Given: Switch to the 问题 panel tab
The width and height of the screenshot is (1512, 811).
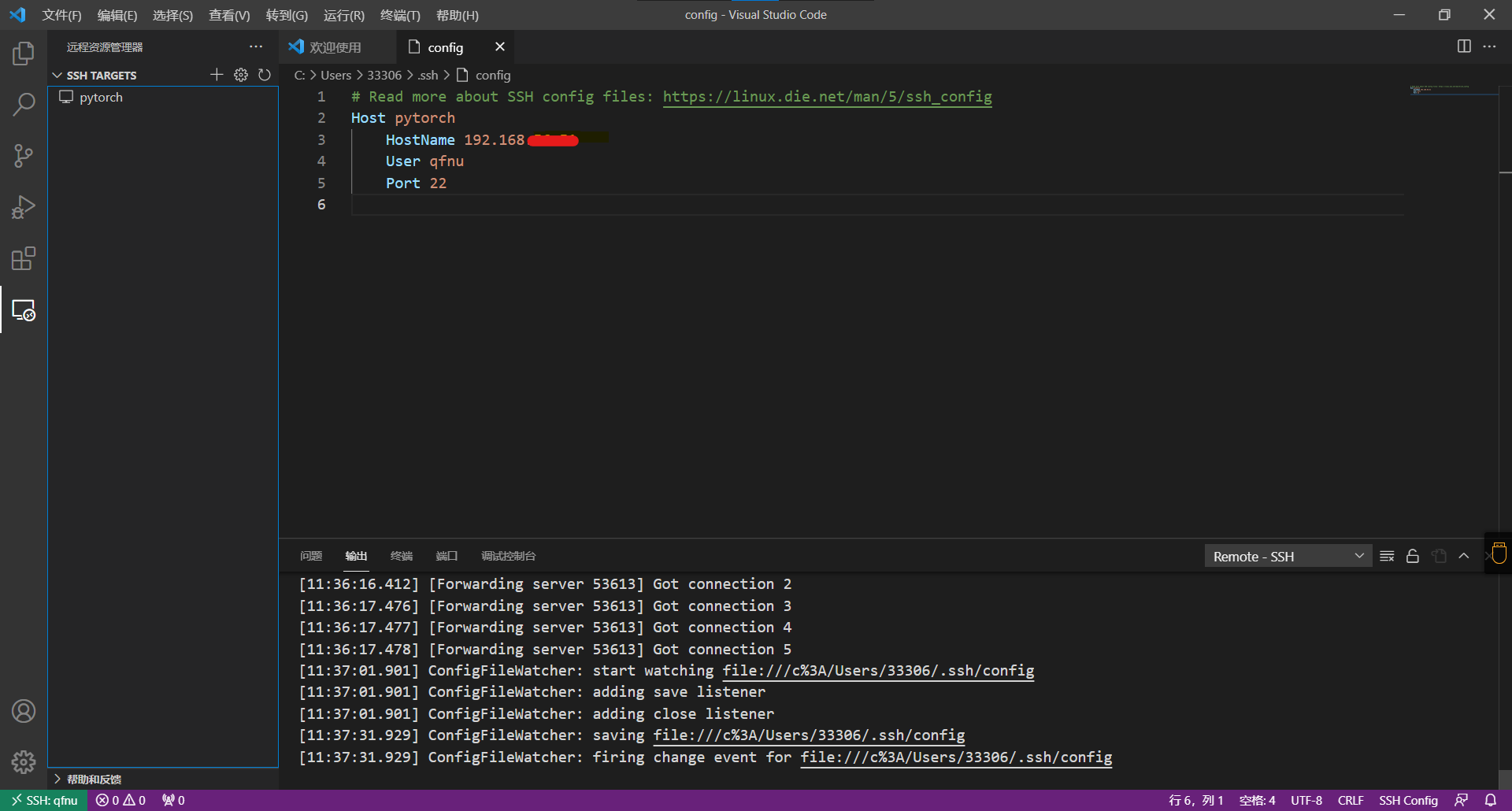Looking at the screenshot, I should coord(311,556).
